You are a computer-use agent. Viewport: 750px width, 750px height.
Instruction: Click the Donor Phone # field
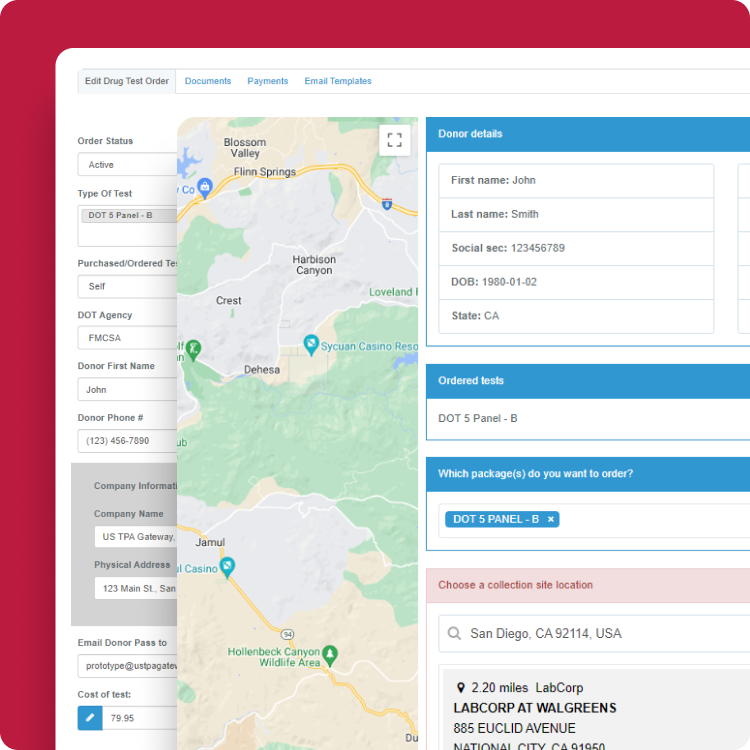tap(128, 441)
